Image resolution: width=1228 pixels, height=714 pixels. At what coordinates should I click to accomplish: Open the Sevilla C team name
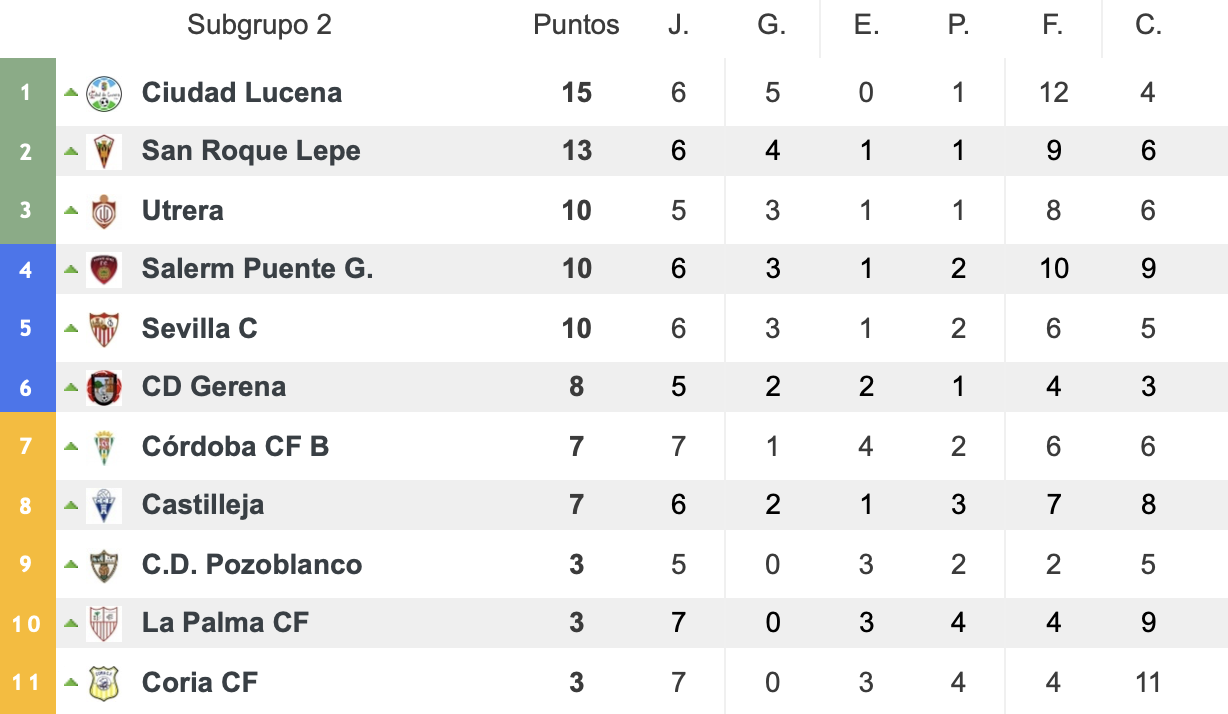coord(200,329)
